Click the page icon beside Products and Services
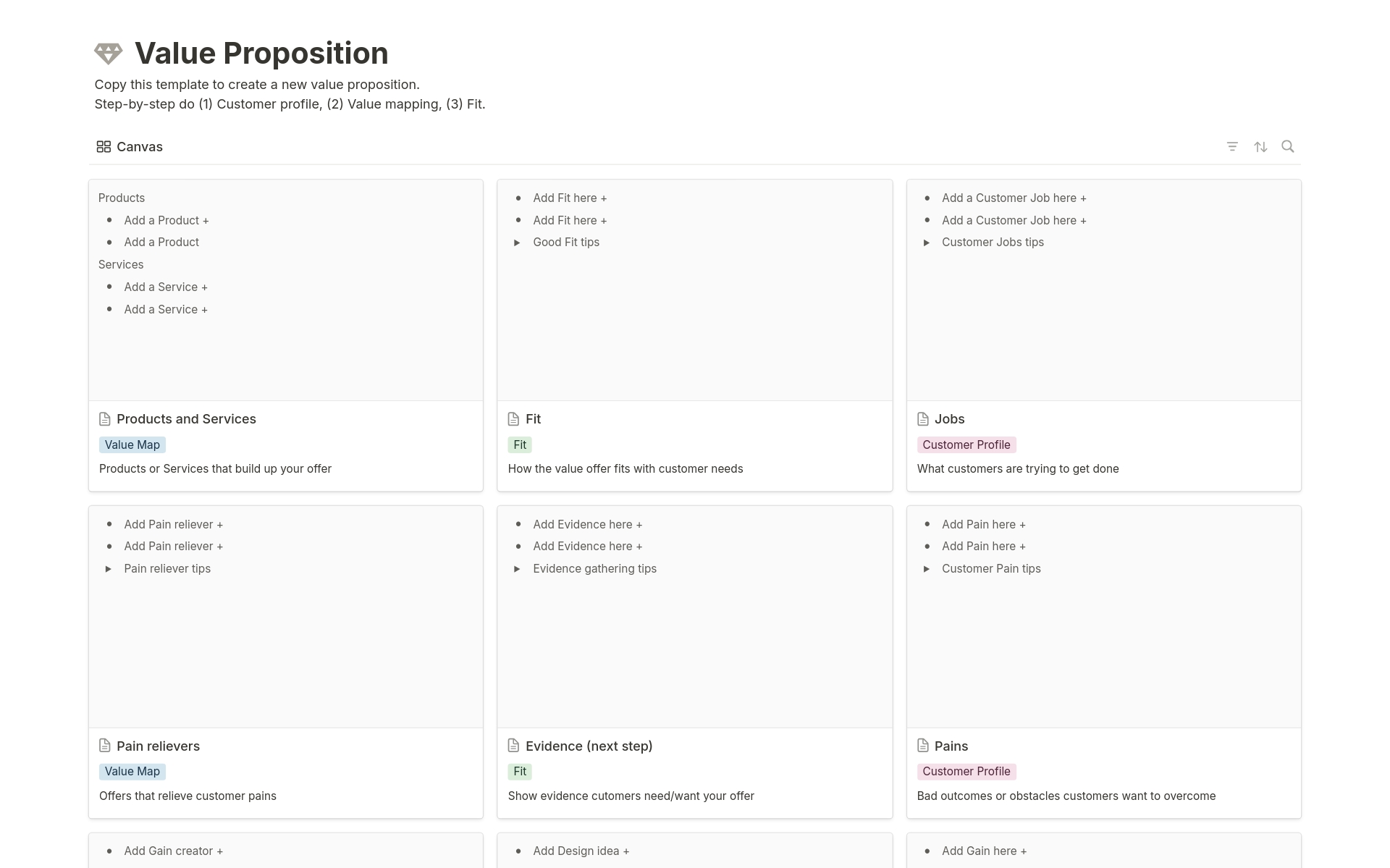The width and height of the screenshot is (1390, 868). [105, 419]
